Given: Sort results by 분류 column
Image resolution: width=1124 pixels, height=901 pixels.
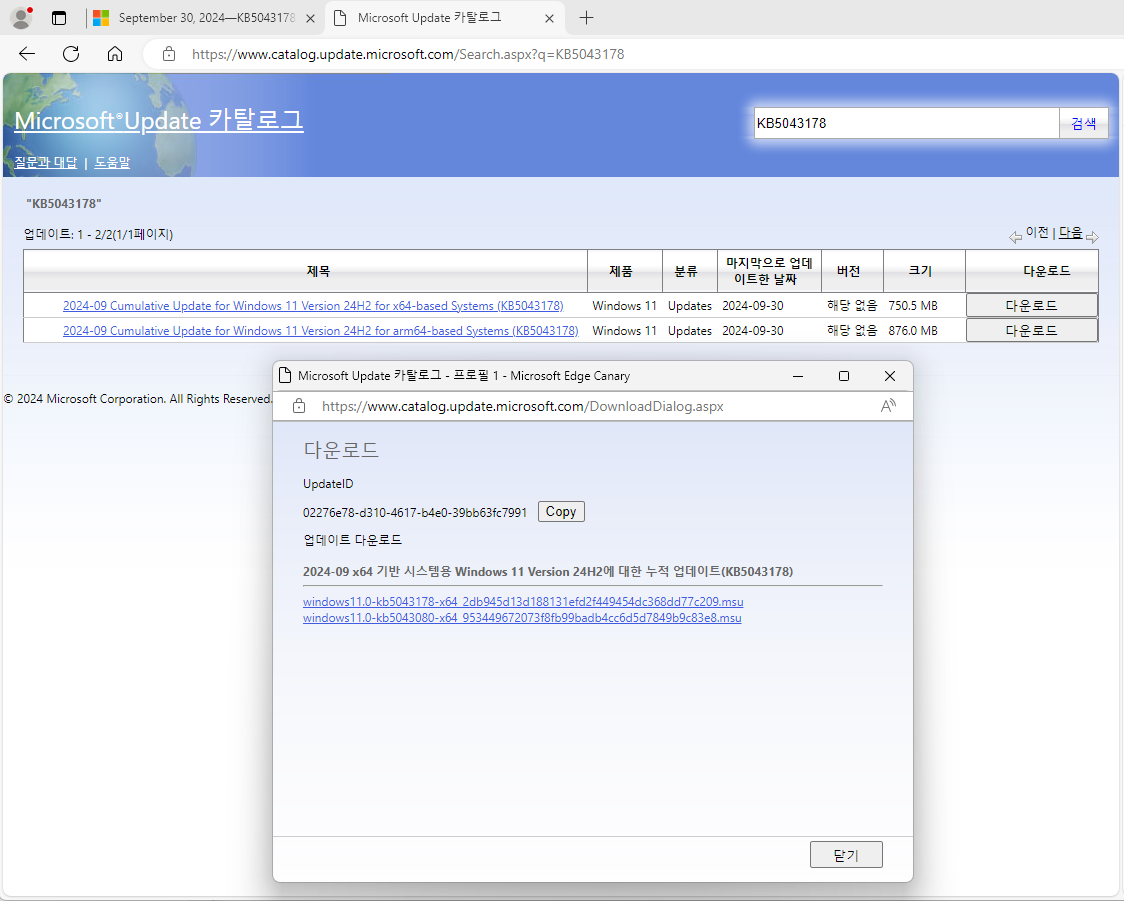Looking at the screenshot, I should point(686,271).
